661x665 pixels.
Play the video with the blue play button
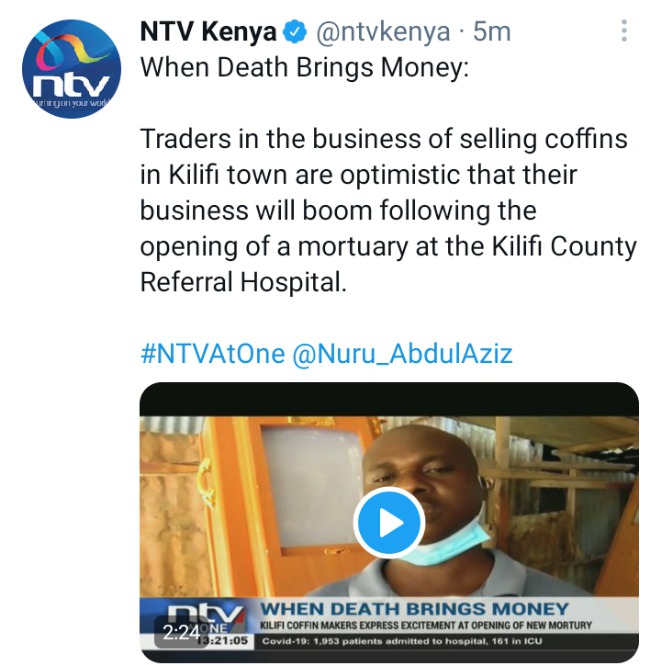(x=389, y=522)
